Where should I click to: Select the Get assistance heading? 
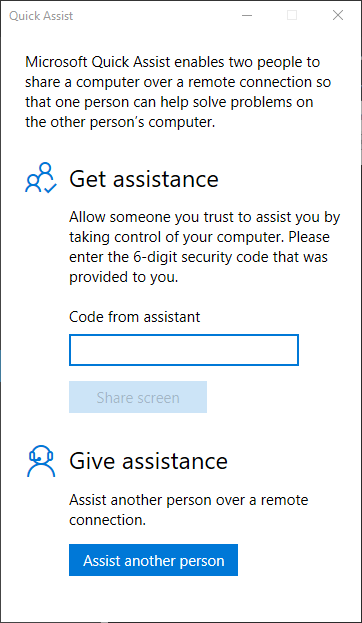(144, 179)
